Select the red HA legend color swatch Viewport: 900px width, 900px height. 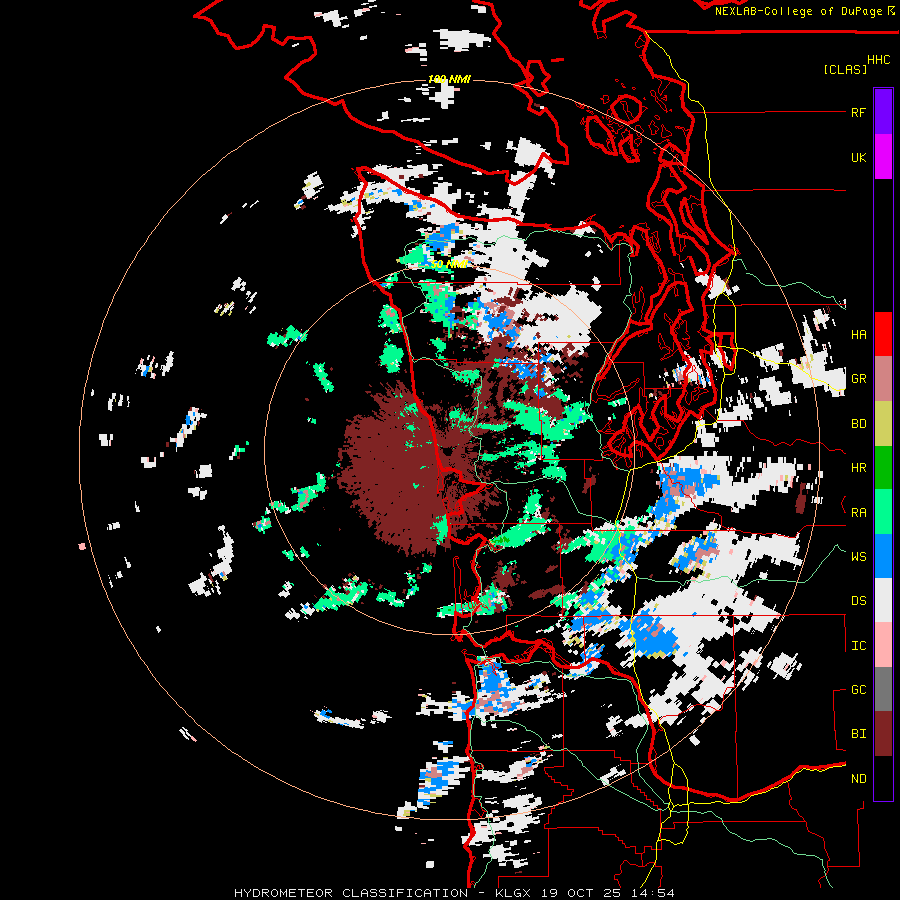(x=883, y=334)
